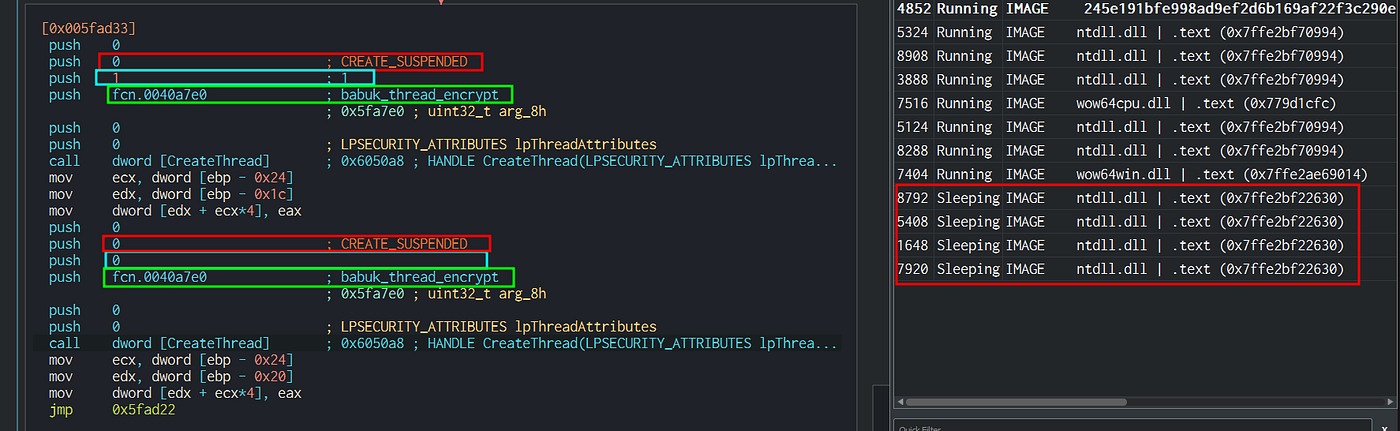
Task: Click the Quick Filter input field
Action: (1100, 427)
